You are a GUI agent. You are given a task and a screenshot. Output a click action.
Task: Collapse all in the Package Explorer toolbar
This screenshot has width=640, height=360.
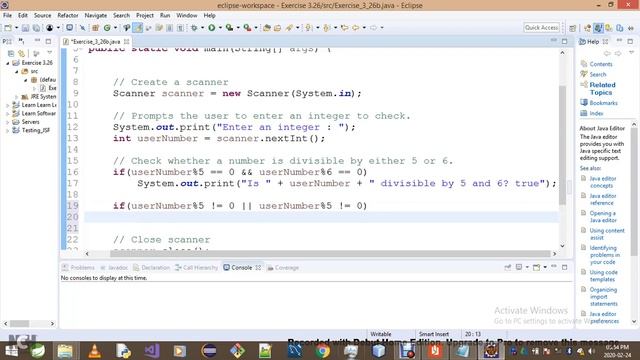[x=11, y=53]
